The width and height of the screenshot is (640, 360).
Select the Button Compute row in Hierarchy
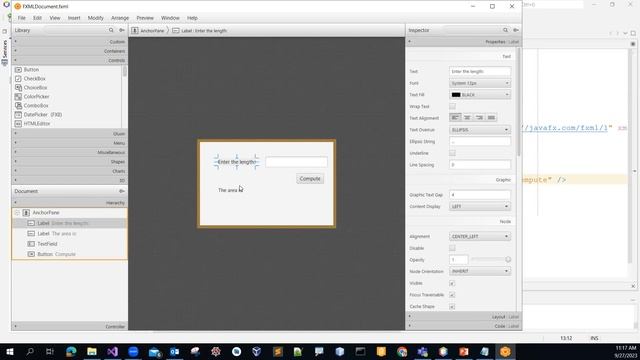(70, 254)
